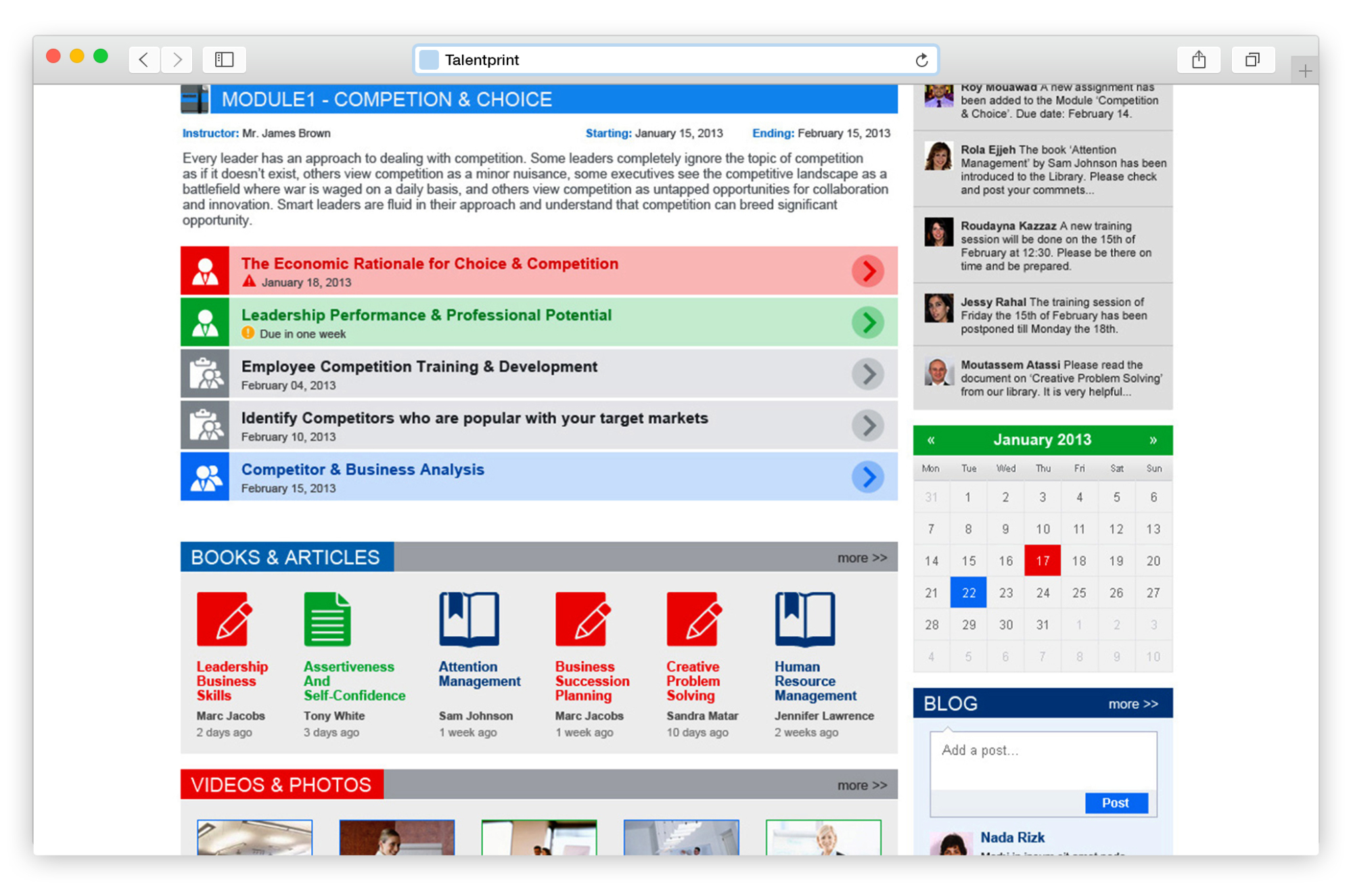The image size is (1353, 896).
Task: Click the red Economic Rationale person icon
Action: click(x=205, y=270)
